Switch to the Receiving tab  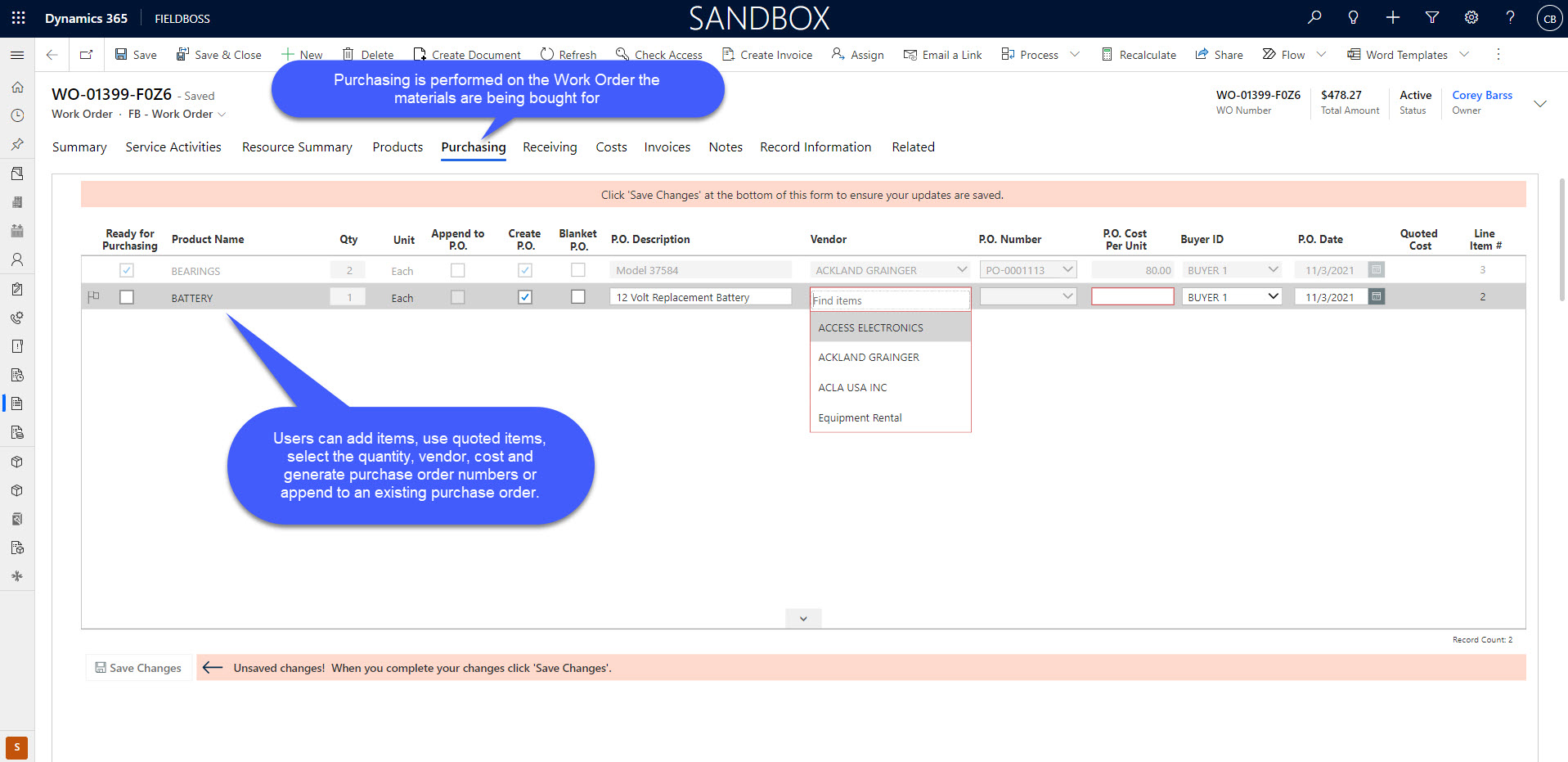550,147
